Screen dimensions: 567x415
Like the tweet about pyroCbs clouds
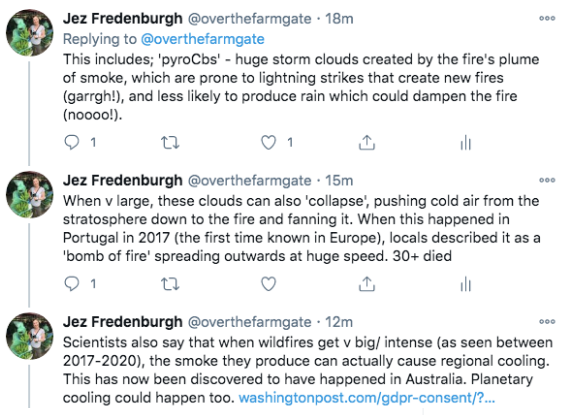[268, 142]
